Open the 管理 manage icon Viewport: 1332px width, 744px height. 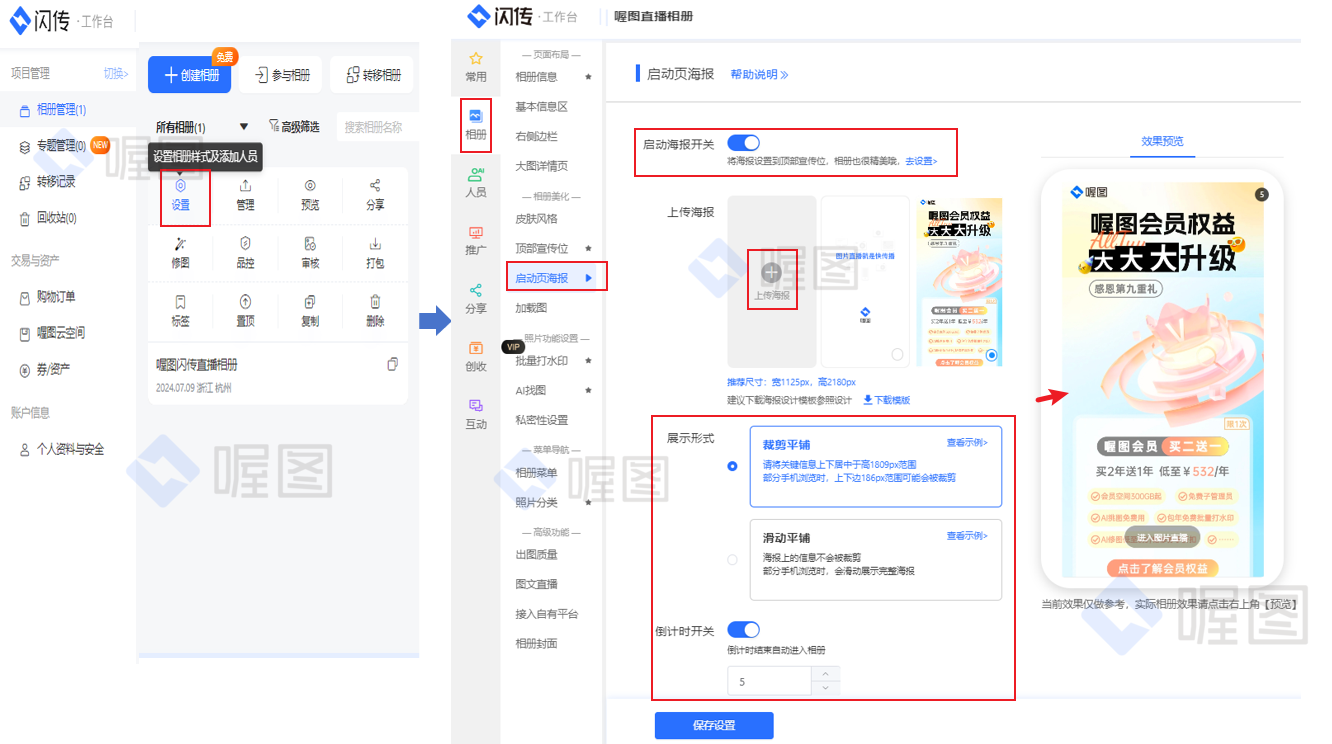tap(245, 186)
